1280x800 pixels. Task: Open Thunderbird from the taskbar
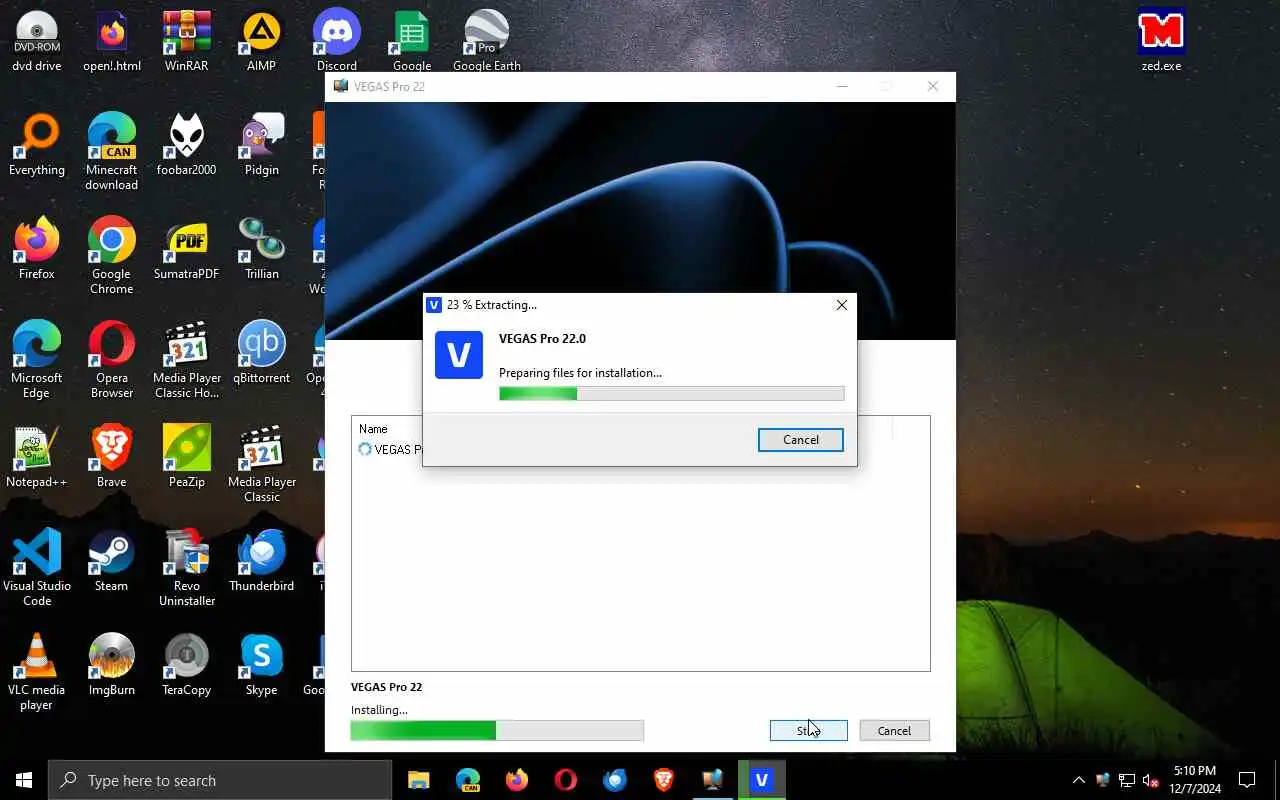tap(615, 780)
